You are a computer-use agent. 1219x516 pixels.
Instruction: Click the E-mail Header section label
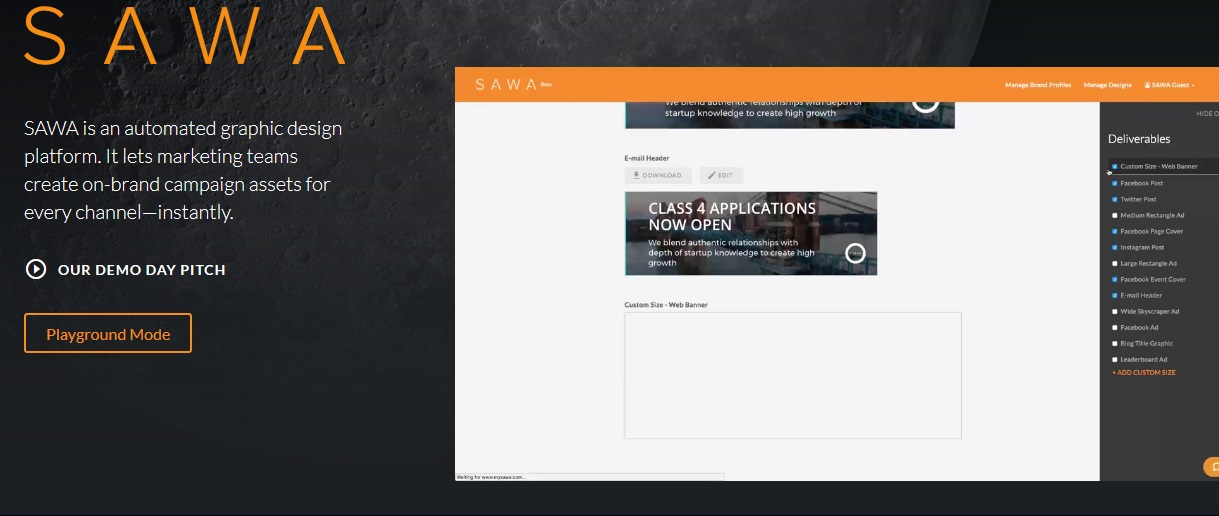(x=647, y=158)
